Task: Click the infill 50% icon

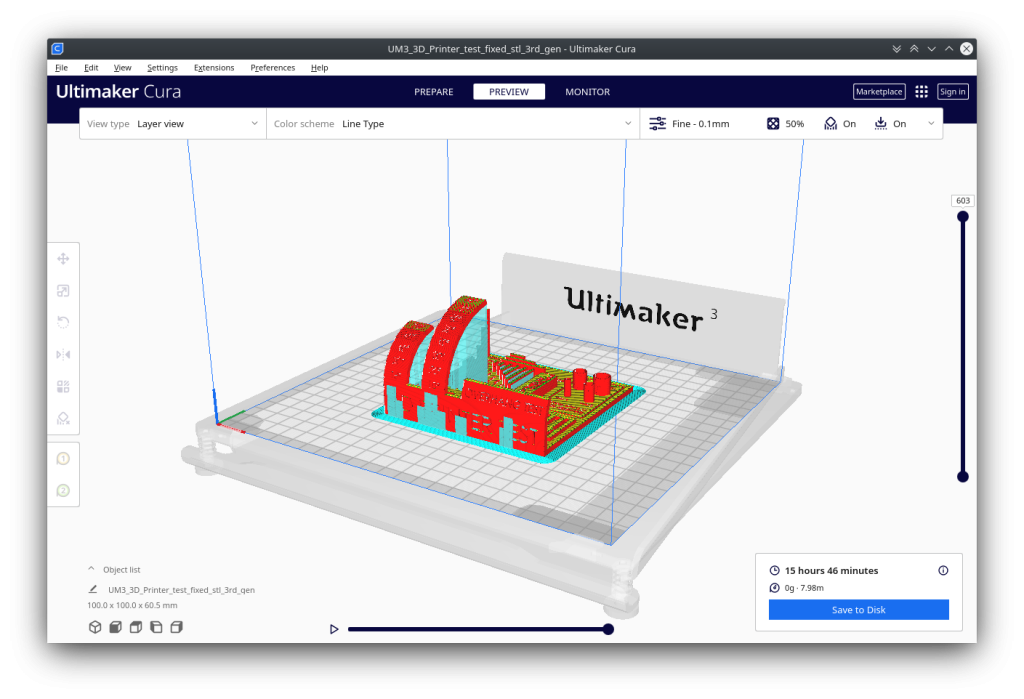Action: coord(773,123)
